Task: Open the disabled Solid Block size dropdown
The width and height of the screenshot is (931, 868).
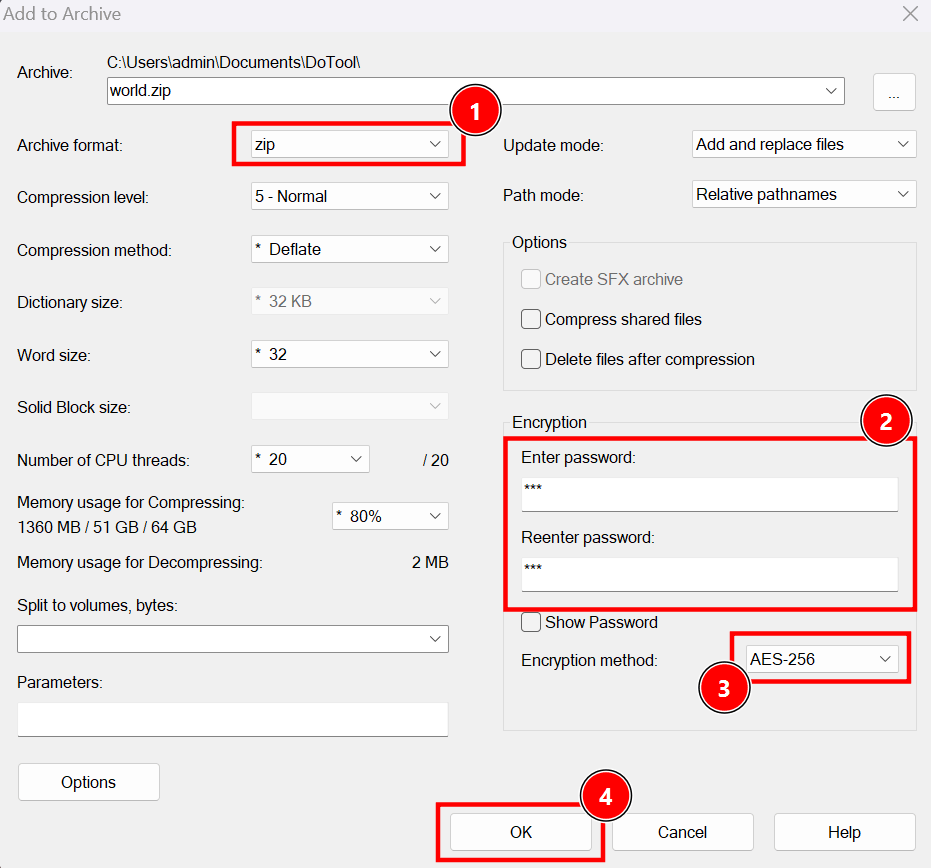Action: (x=349, y=406)
